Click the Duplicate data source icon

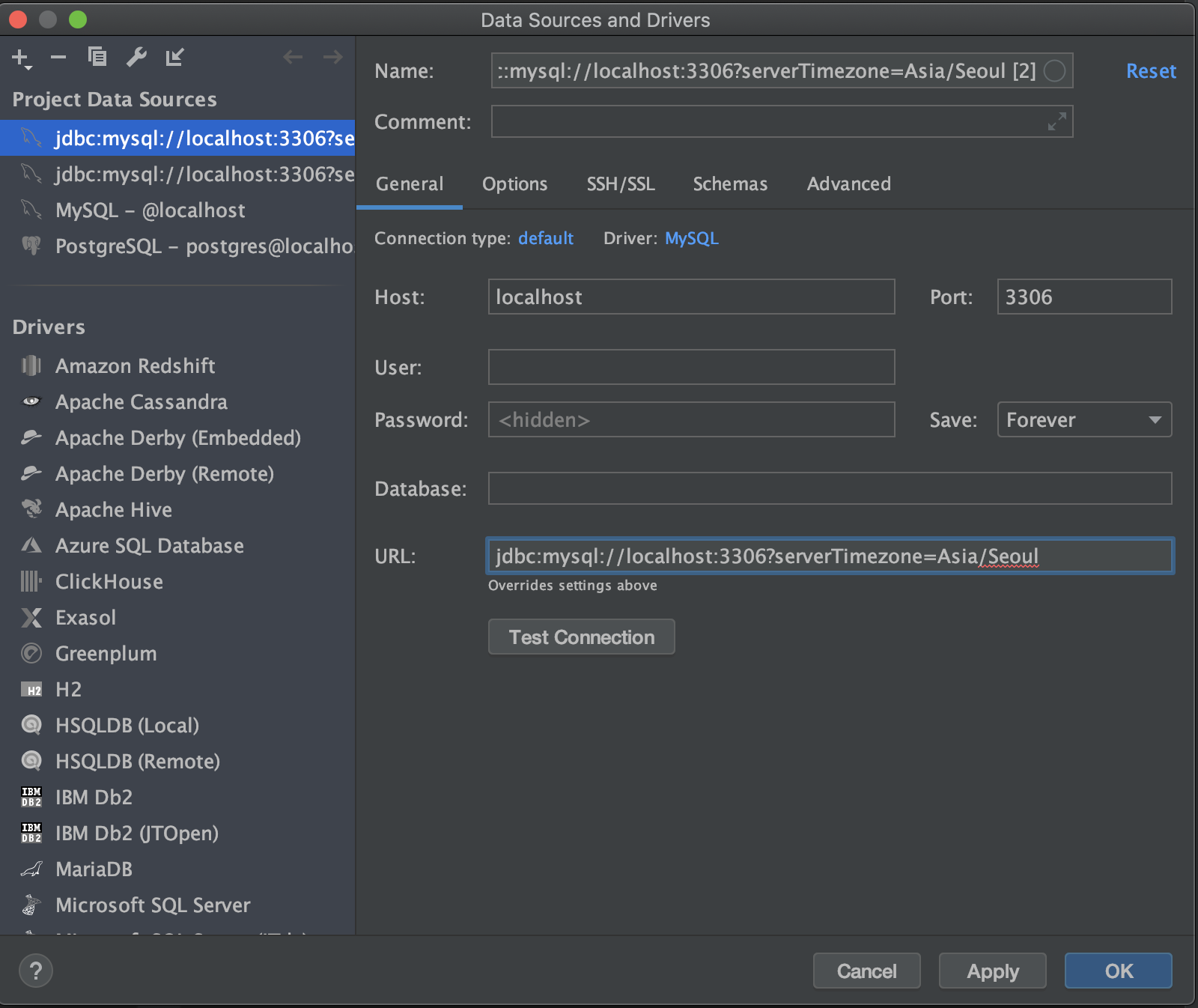click(x=97, y=57)
